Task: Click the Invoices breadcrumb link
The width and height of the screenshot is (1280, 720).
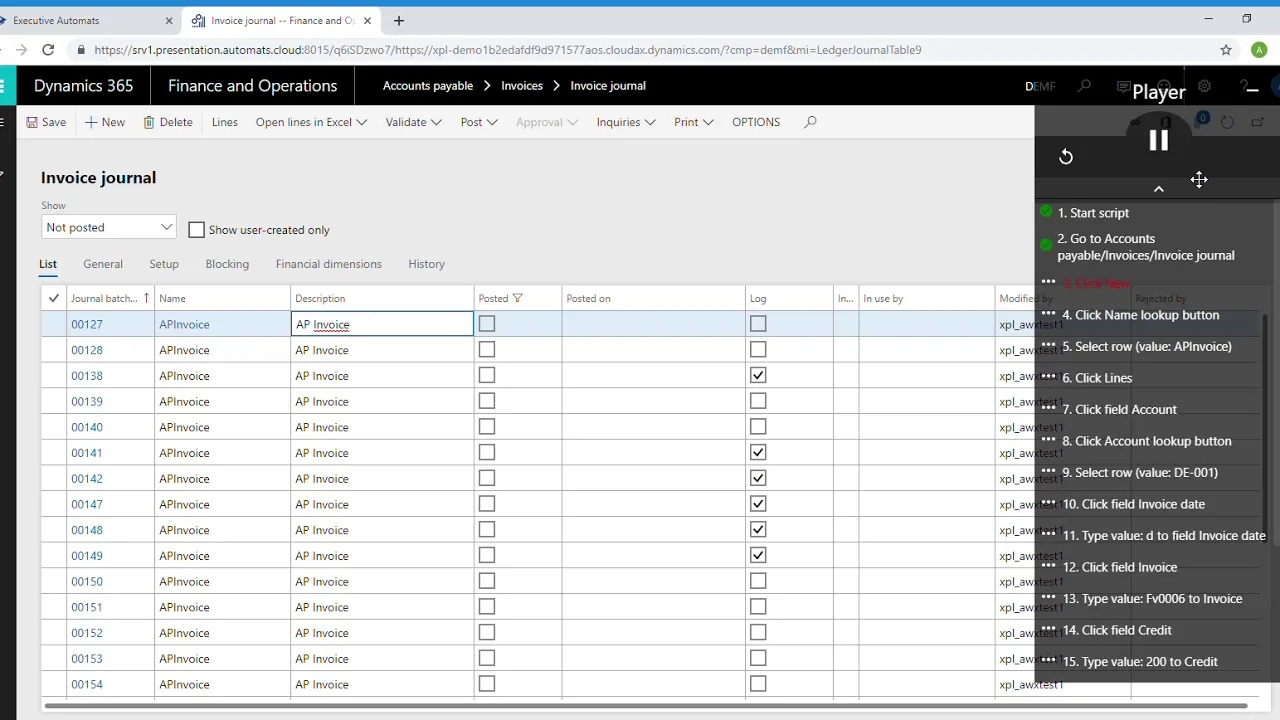Action: click(x=521, y=85)
